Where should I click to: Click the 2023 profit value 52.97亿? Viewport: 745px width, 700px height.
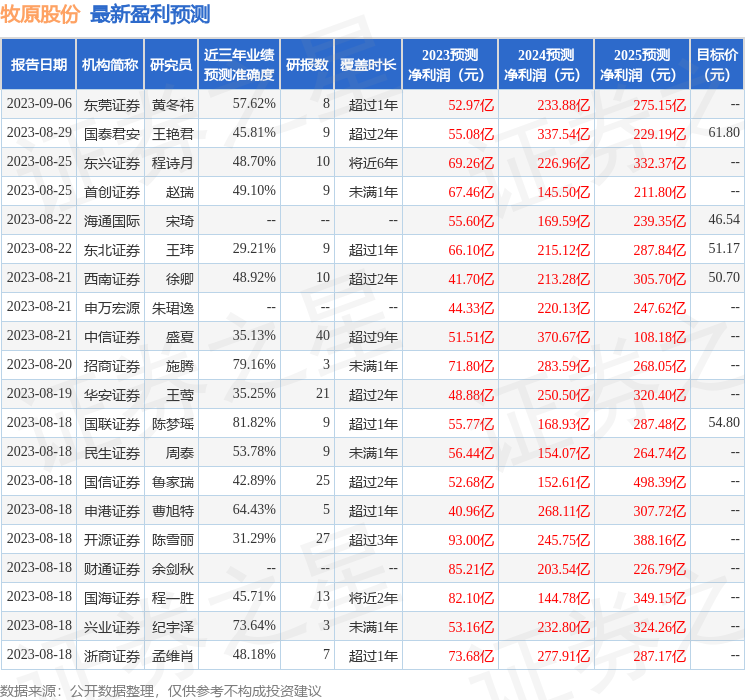coord(471,105)
